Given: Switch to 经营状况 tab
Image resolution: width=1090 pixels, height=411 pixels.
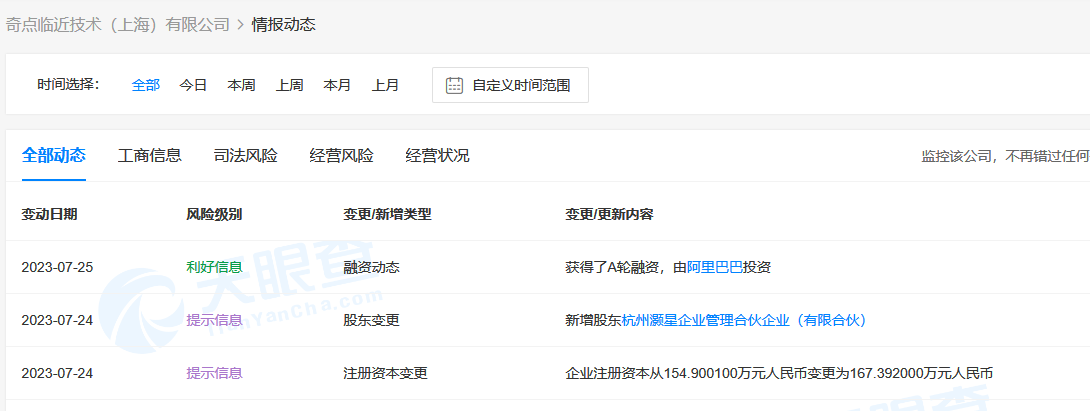Looking at the screenshot, I should (437, 155).
